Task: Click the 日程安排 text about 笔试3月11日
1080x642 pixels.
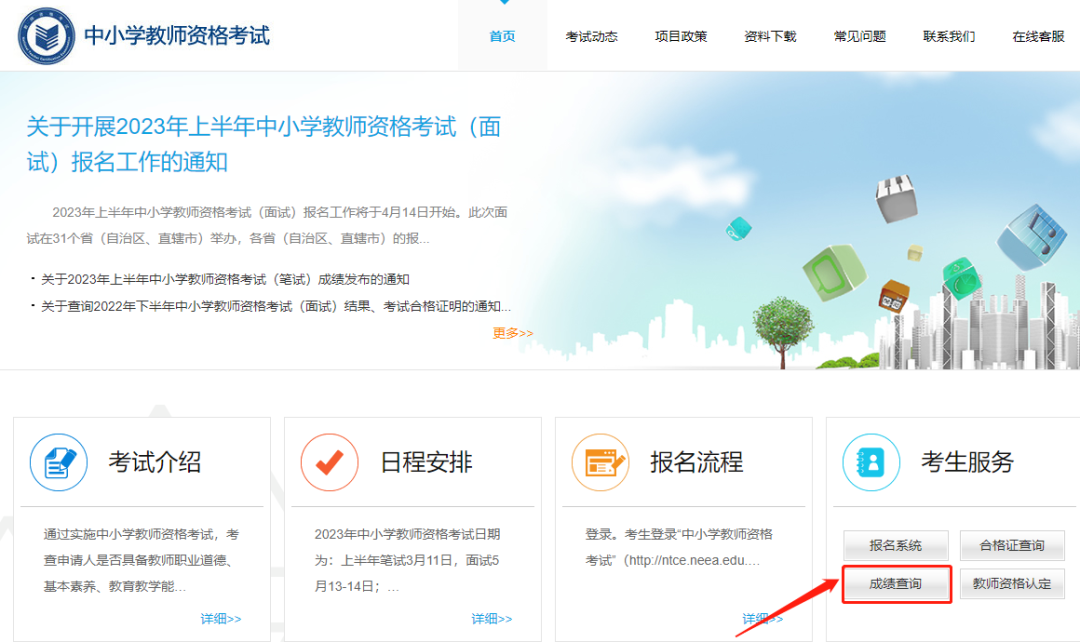Action: 407,560
